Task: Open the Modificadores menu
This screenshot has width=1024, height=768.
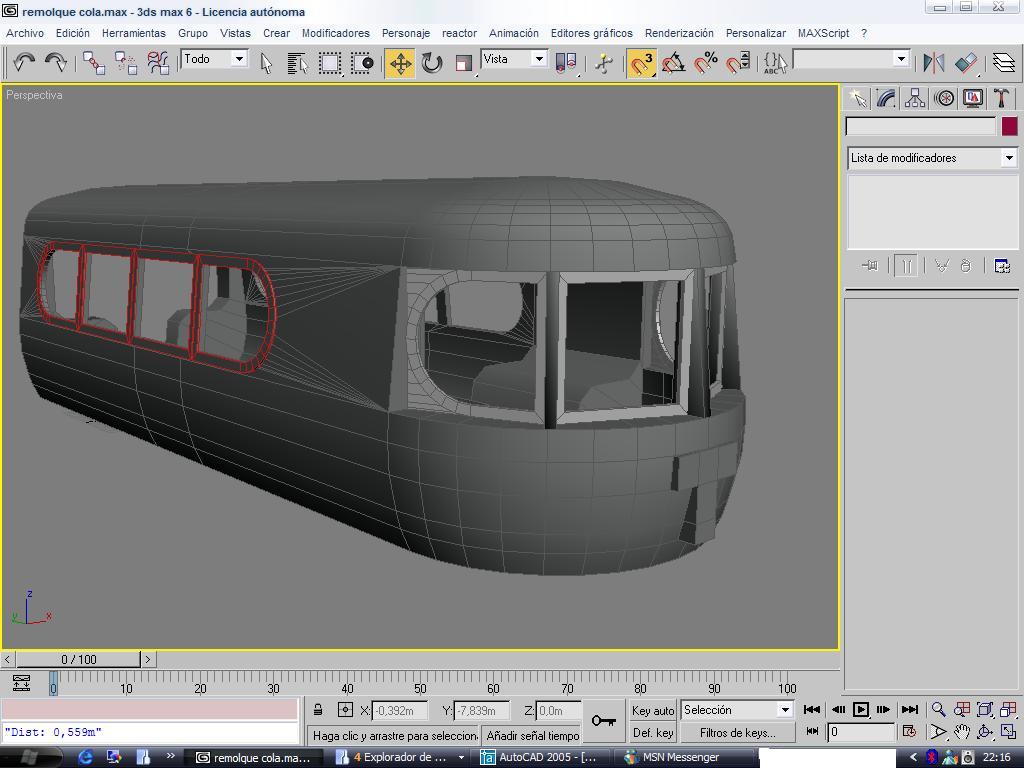Action: click(x=335, y=33)
